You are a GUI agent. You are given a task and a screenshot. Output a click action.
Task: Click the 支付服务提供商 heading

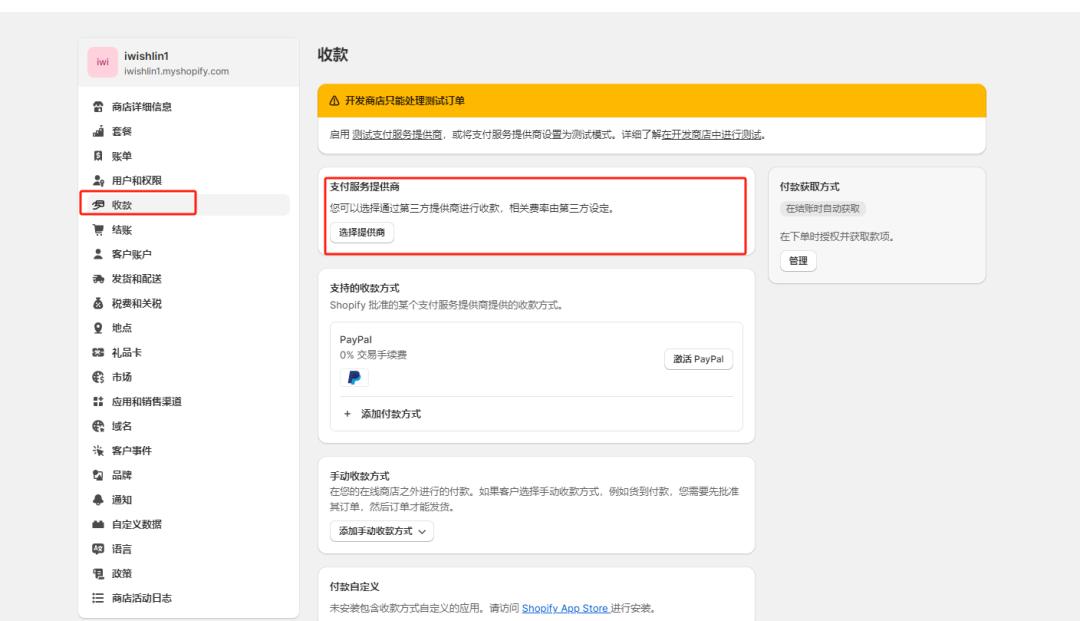tap(364, 187)
